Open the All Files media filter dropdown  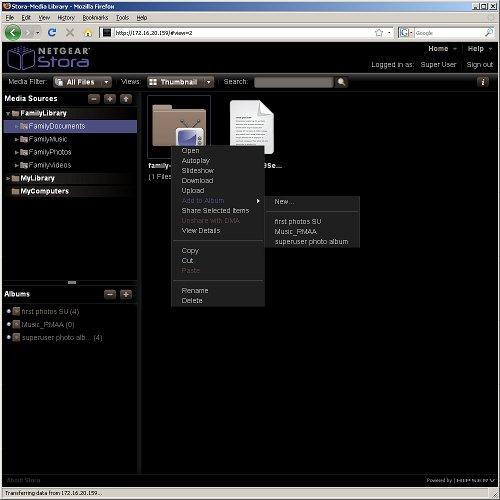[82, 82]
